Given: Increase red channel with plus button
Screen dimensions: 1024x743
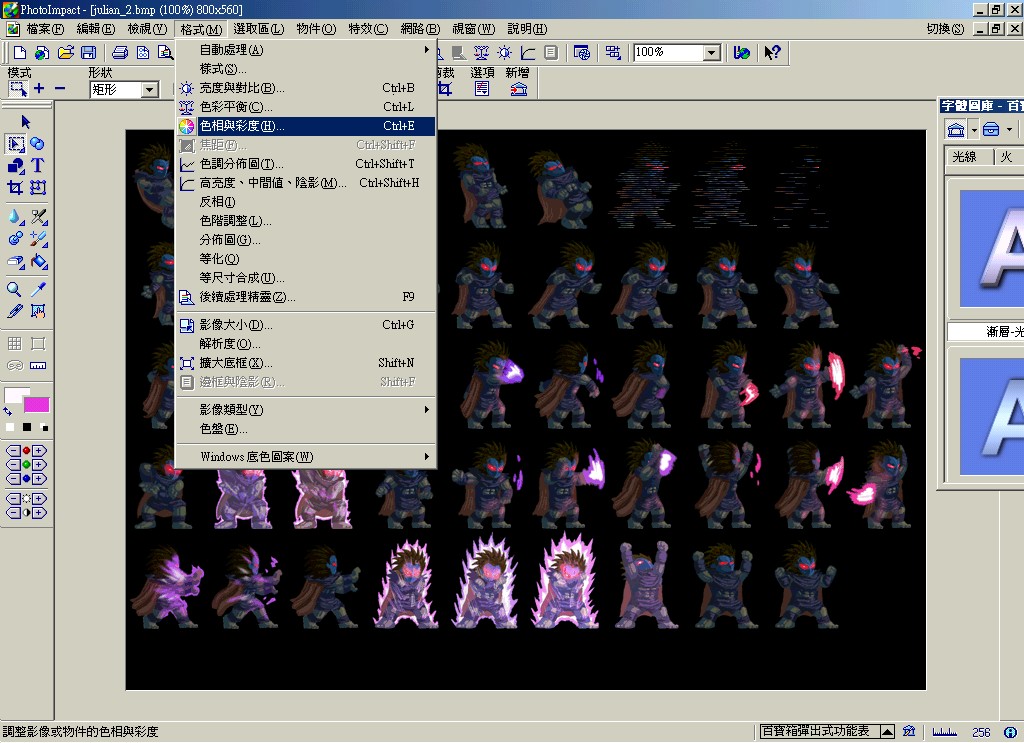Looking at the screenshot, I should click(x=39, y=451).
